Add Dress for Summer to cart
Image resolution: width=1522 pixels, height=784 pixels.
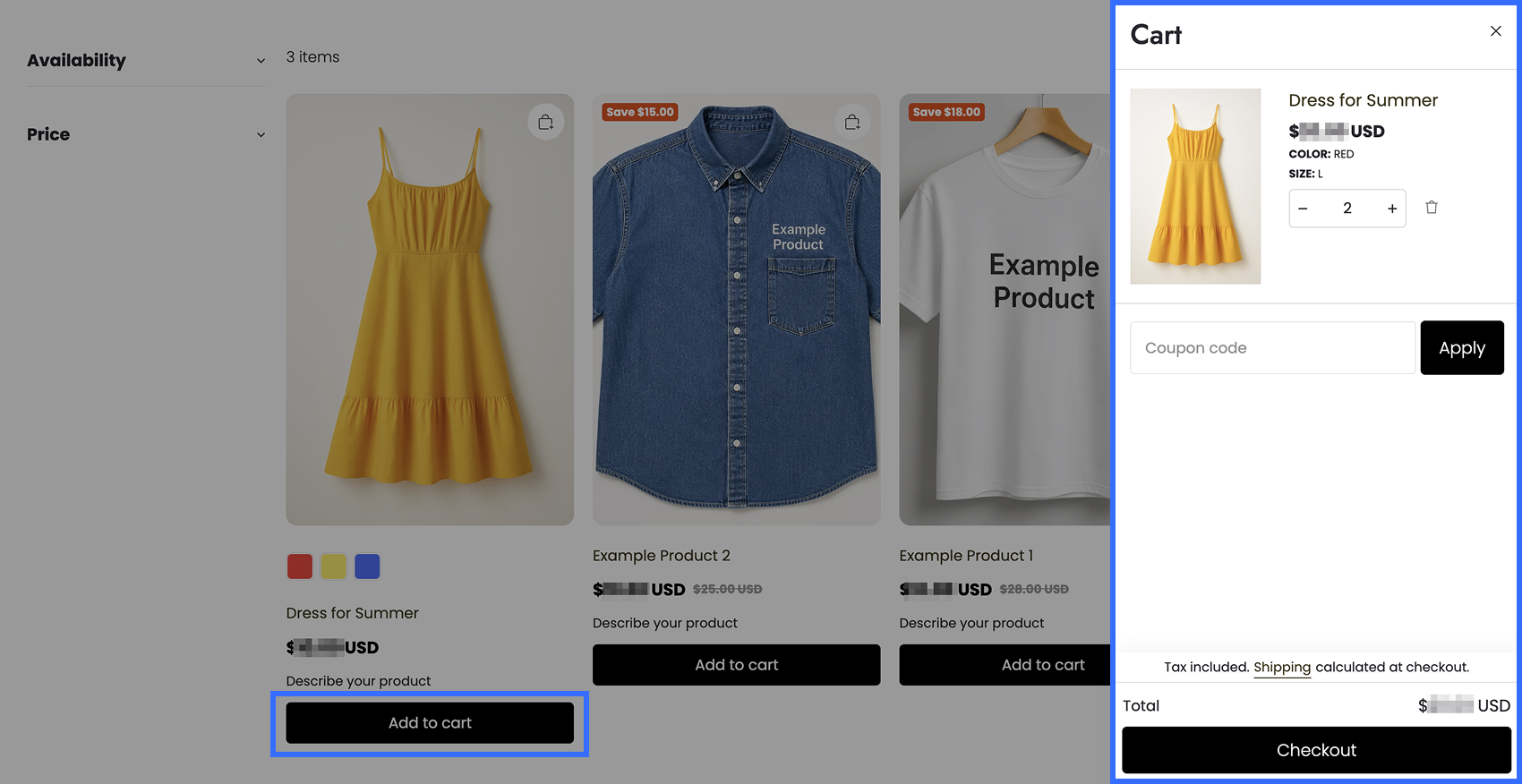click(x=430, y=723)
